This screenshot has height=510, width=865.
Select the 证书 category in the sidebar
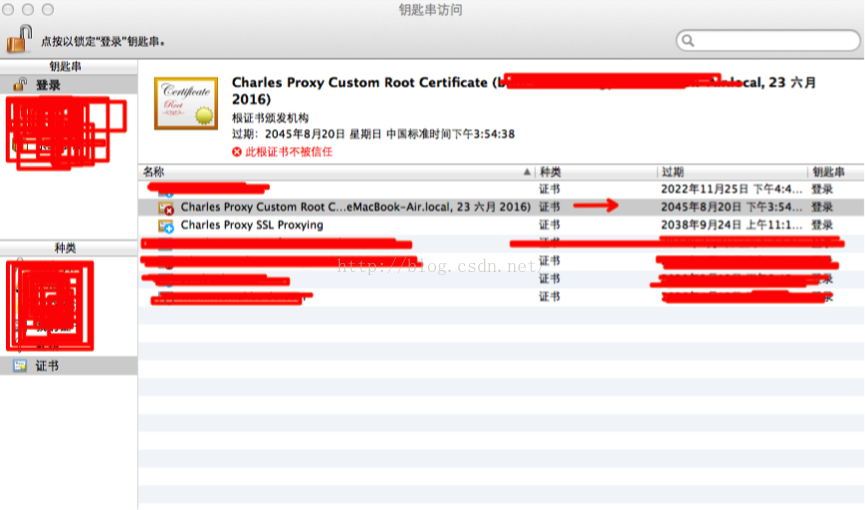pos(68,365)
